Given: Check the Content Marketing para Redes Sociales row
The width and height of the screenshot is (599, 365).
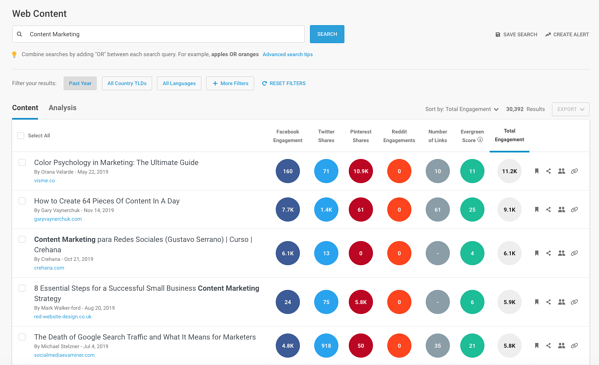Looking at the screenshot, I should [22, 239].
